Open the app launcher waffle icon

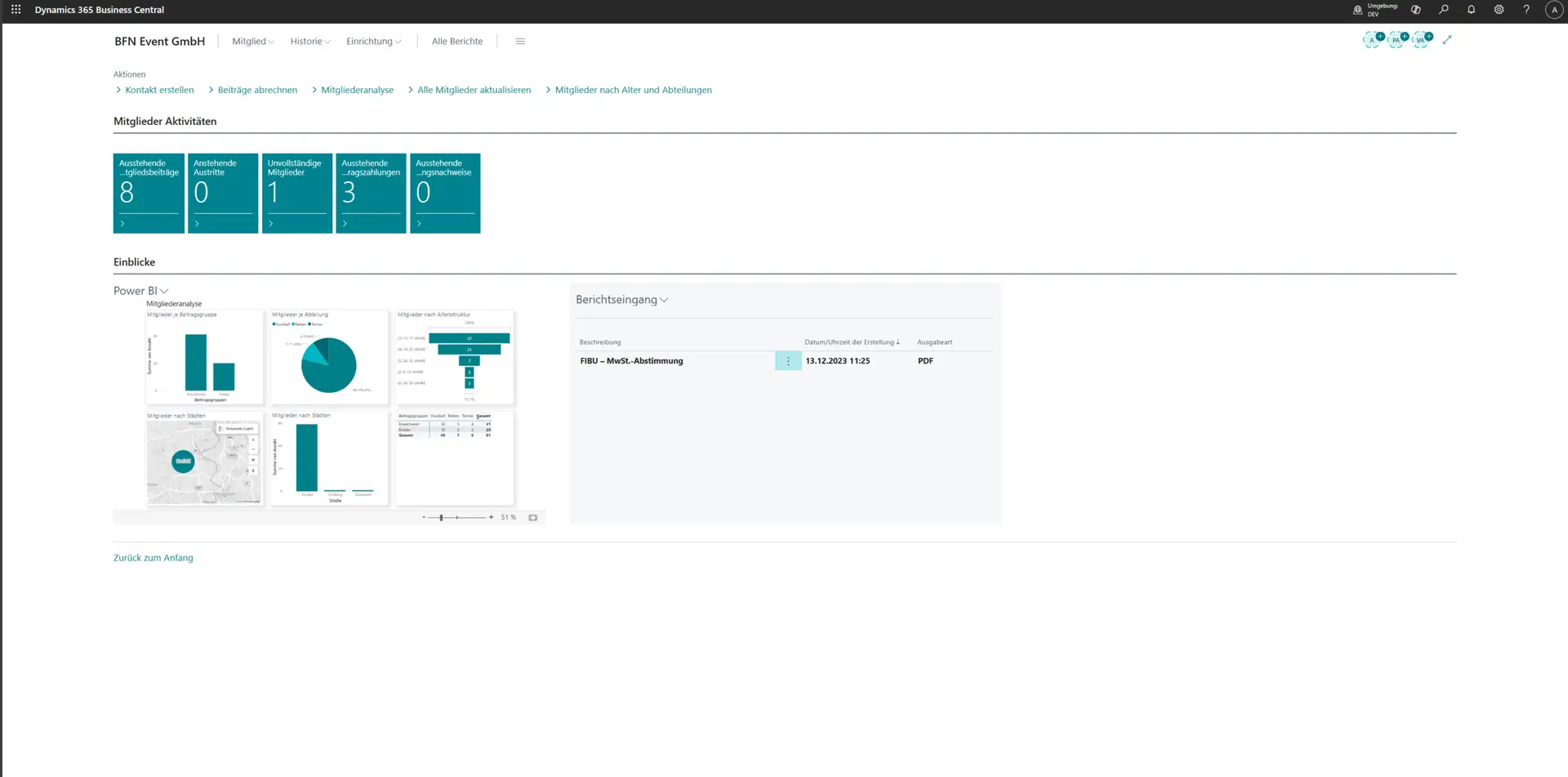pyautogui.click(x=16, y=10)
